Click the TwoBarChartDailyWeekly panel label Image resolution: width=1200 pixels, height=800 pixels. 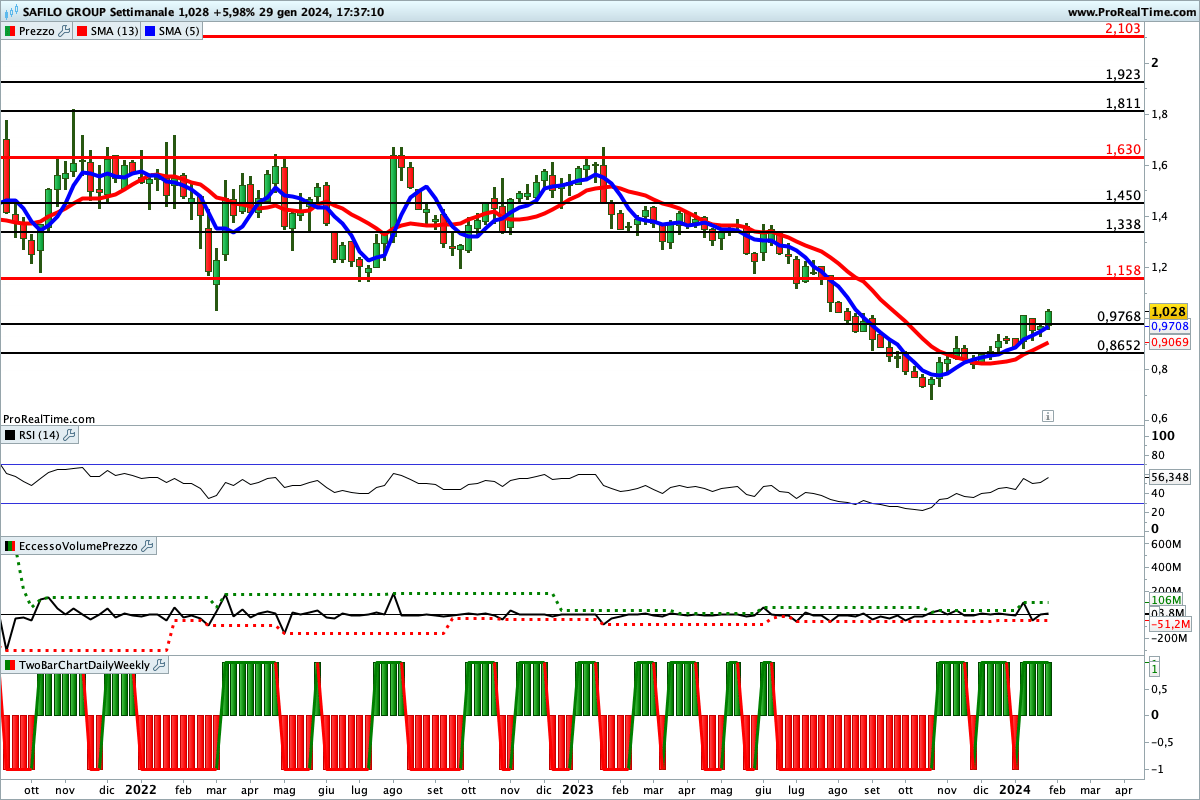pos(84,665)
